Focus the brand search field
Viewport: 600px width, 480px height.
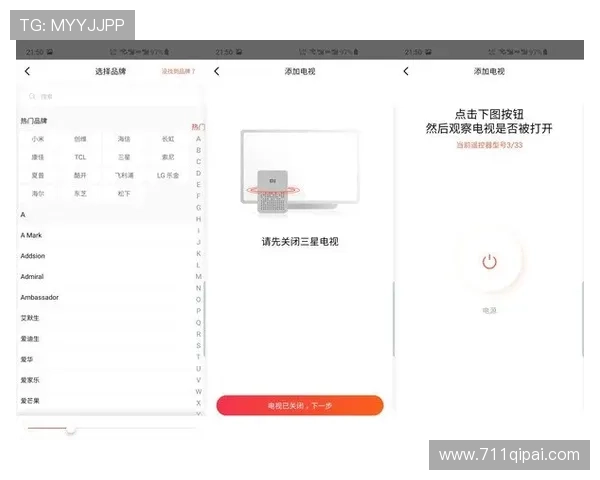[110, 96]
